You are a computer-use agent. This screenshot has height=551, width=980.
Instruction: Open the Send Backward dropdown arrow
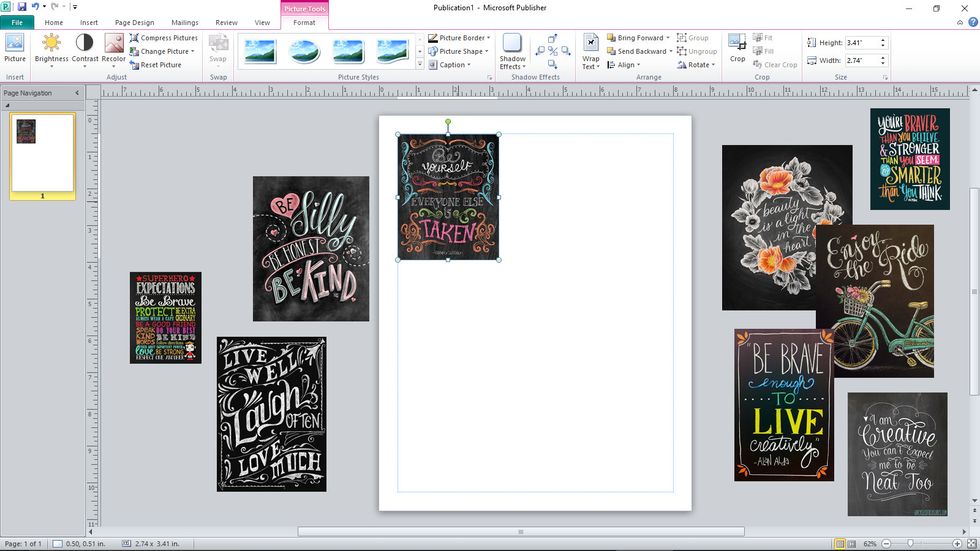pos(671,51)
